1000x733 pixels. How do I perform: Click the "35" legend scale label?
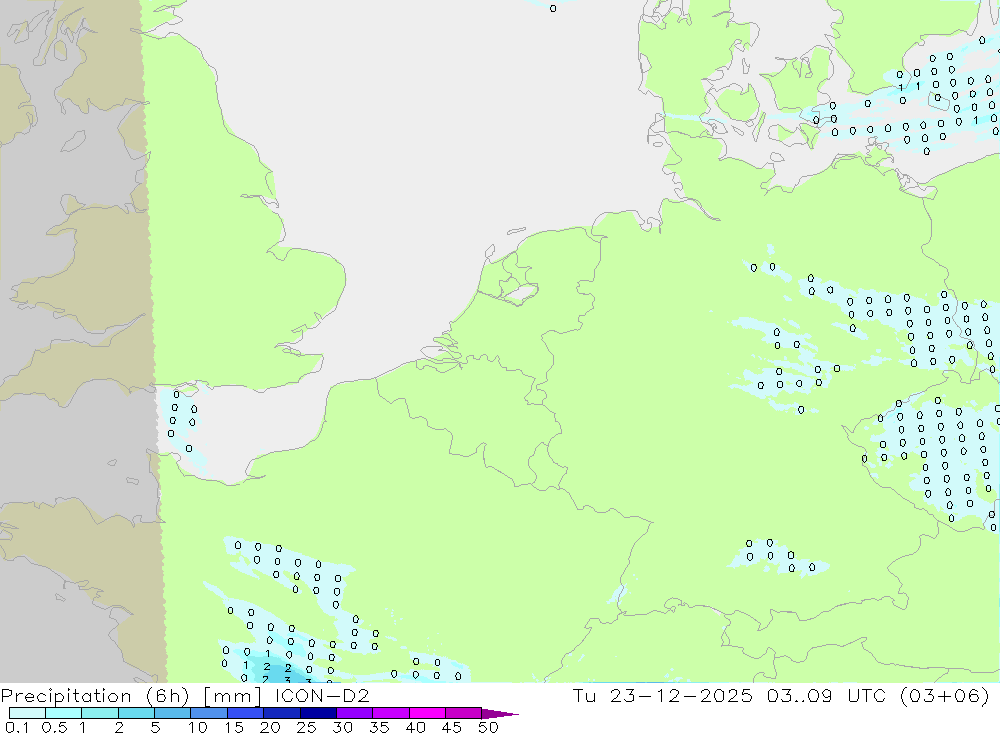click(379, 727)
